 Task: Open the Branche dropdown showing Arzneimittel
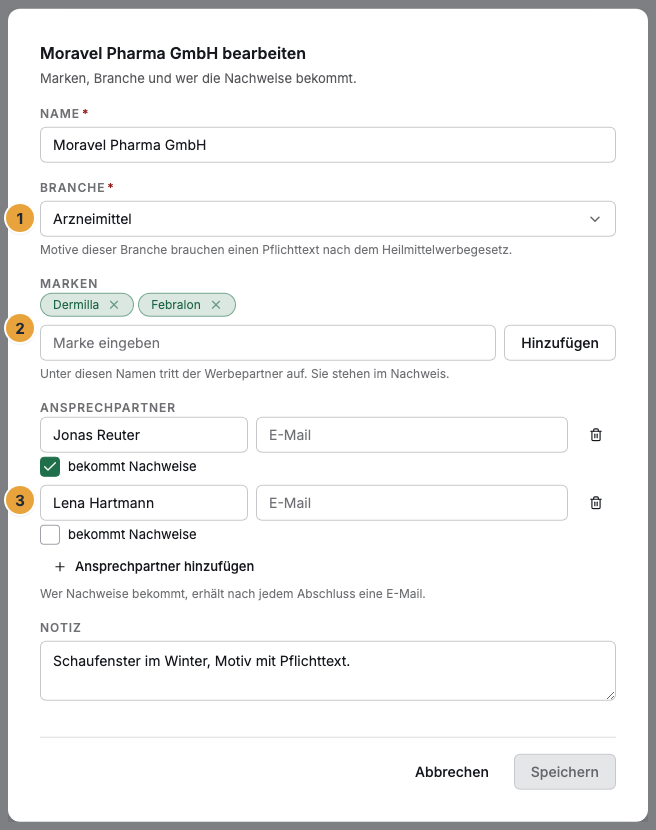pyautogui.click(x=328, y=219)
